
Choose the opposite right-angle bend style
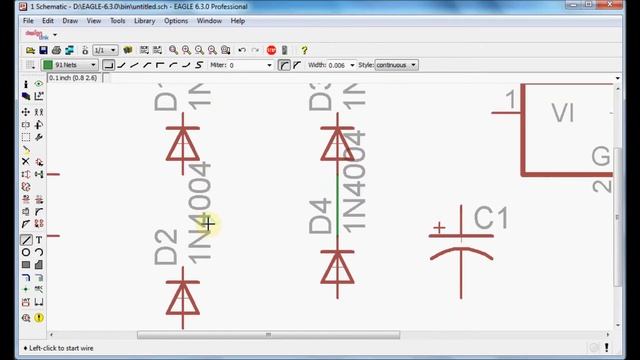click(x=160, y=65)
